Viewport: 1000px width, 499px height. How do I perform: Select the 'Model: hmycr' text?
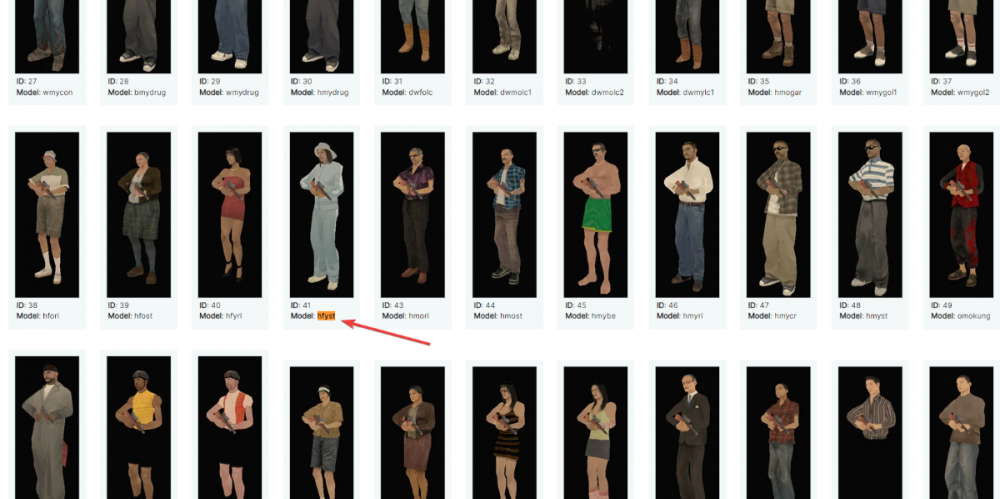[773, 315]
